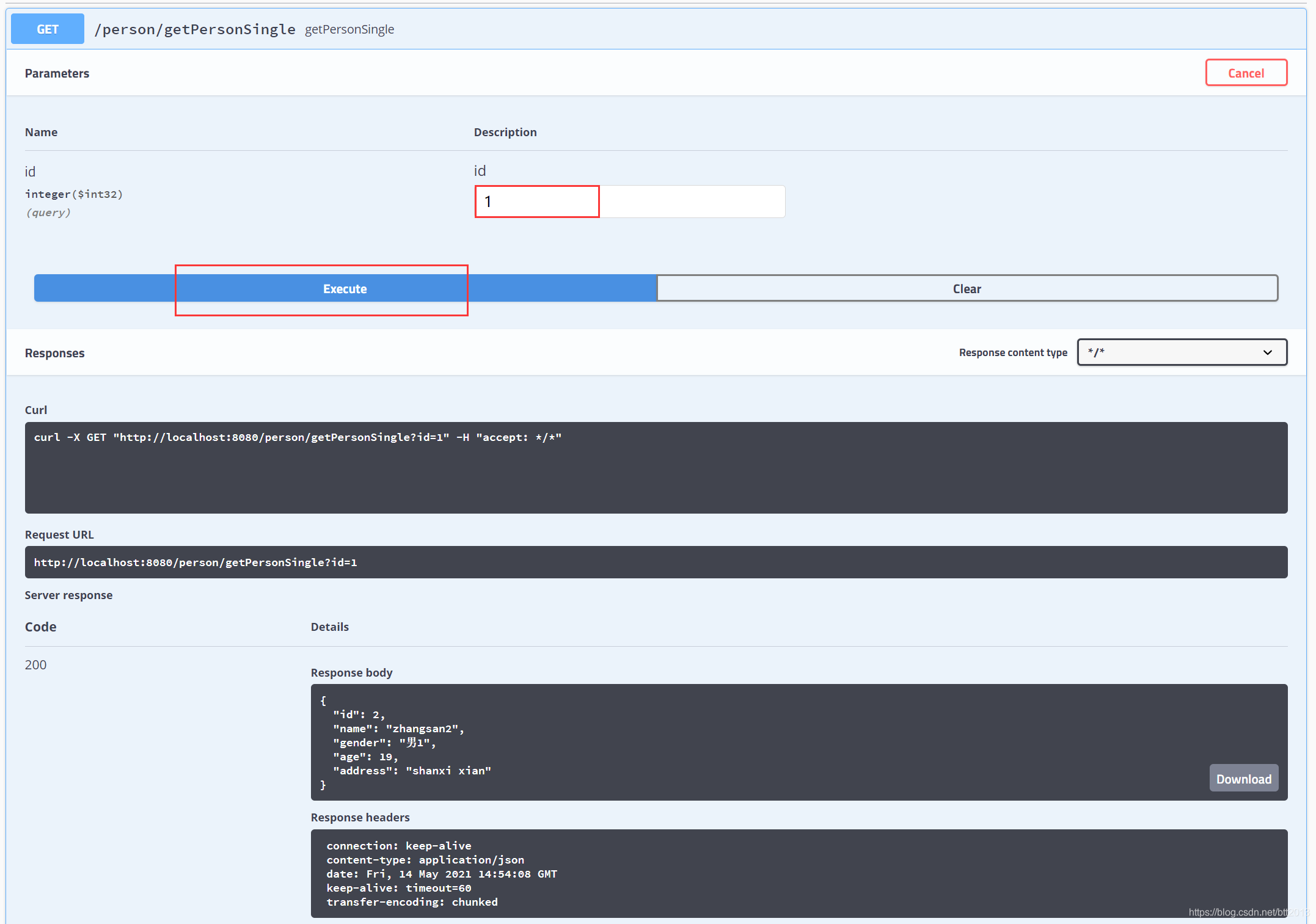Click the Responses section header
1316x924 pixels.
(54, 353)
